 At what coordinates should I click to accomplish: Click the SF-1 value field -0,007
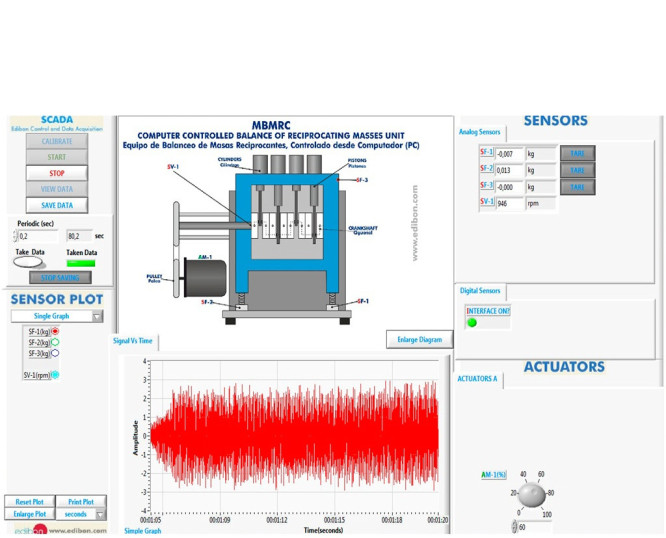point(510,154)
